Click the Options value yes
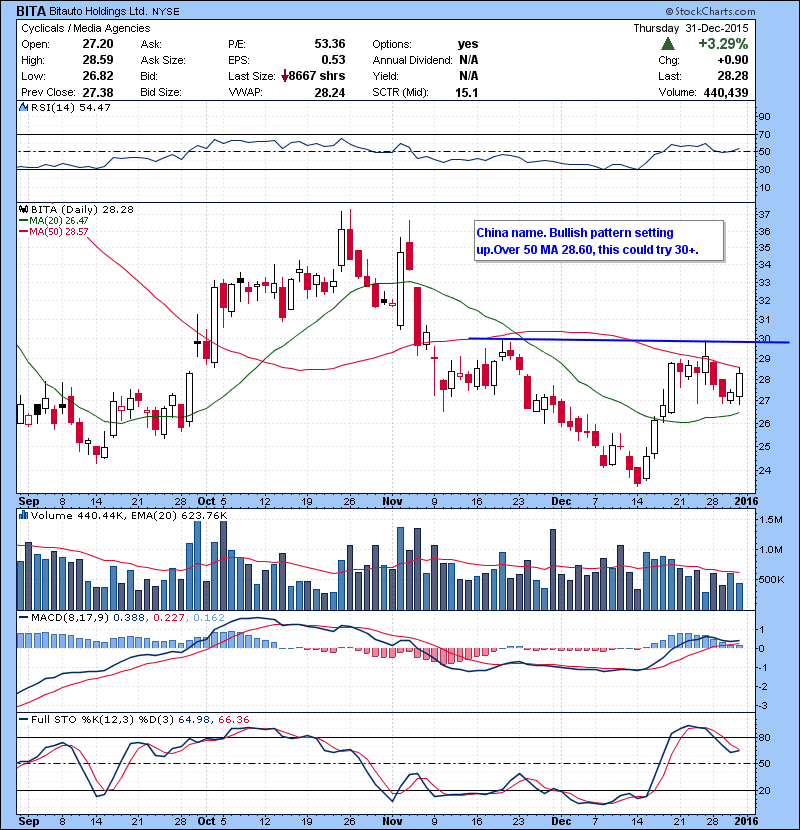 [468, 44]
